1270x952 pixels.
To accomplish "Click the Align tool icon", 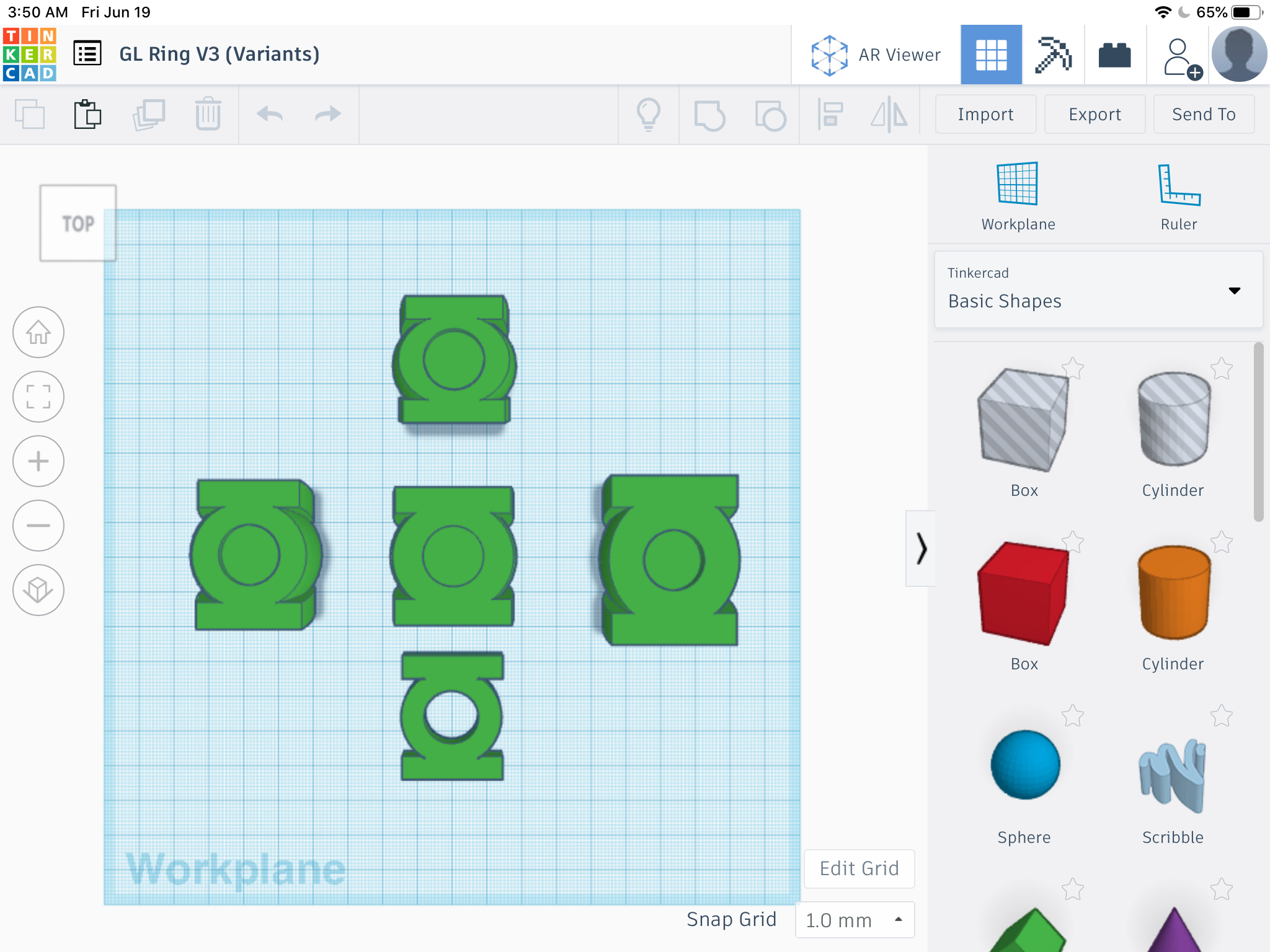I will tap(830, 114).
